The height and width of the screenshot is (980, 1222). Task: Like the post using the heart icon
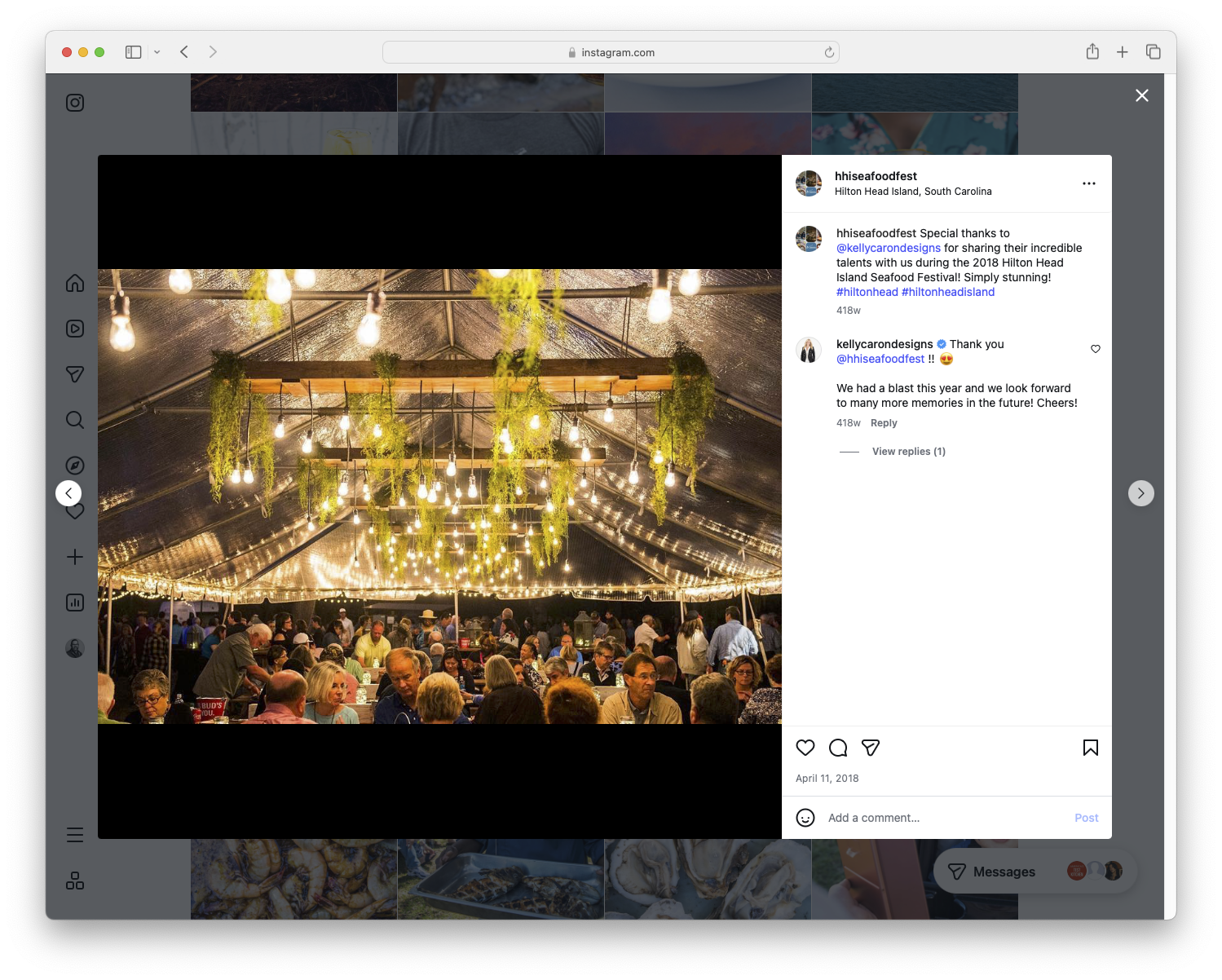[x=805, y=748]
